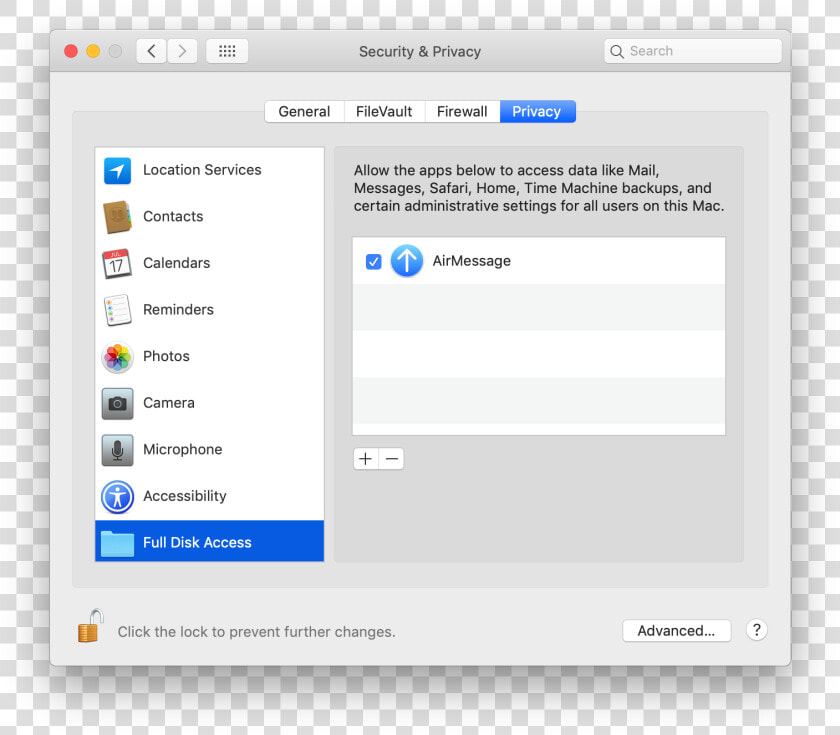Click the Contacts address book icon
840x735 pixels.
pyautogui.click(x=117, y=217)
